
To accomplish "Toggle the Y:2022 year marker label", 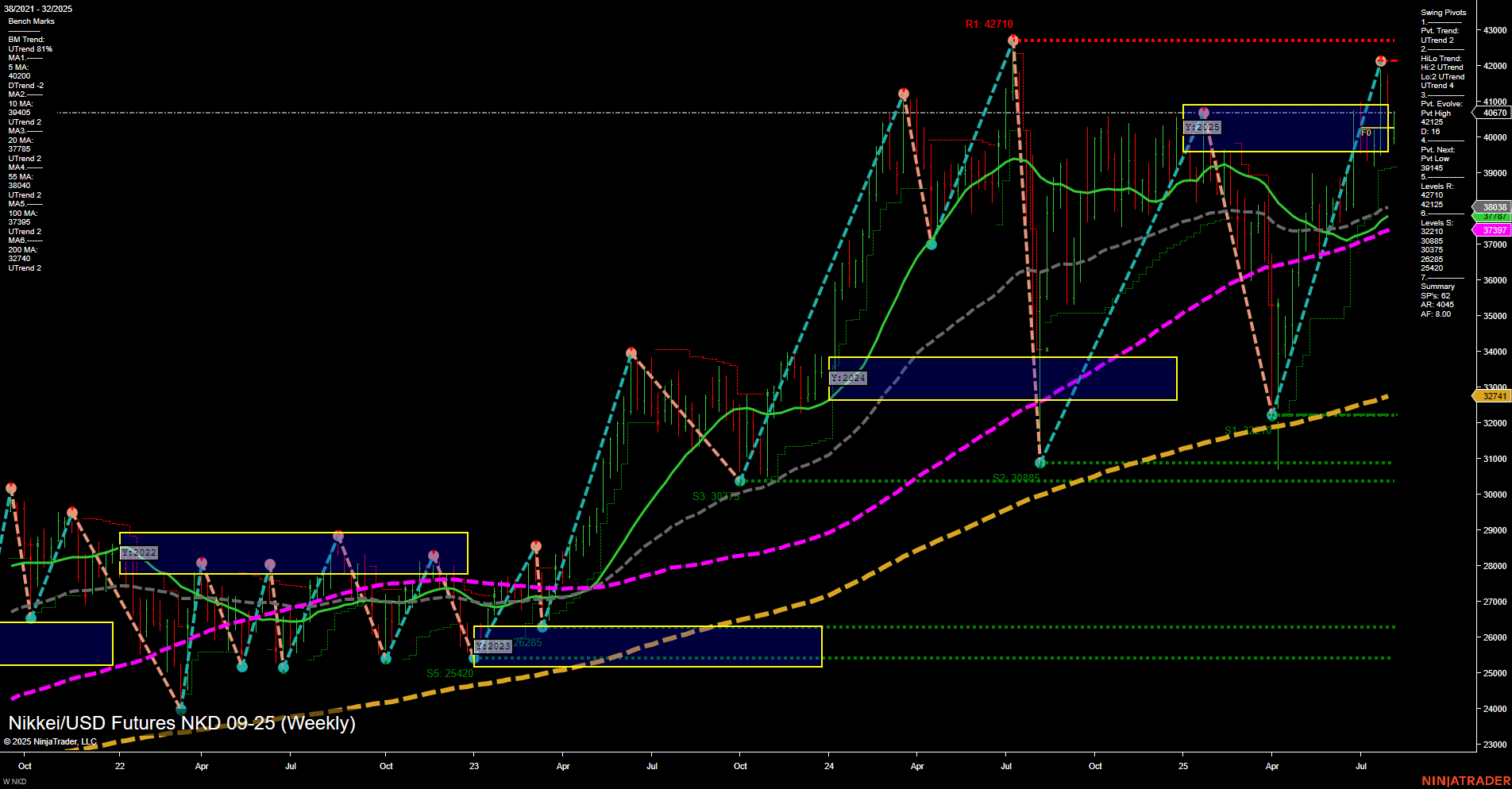I will point(139,553).
